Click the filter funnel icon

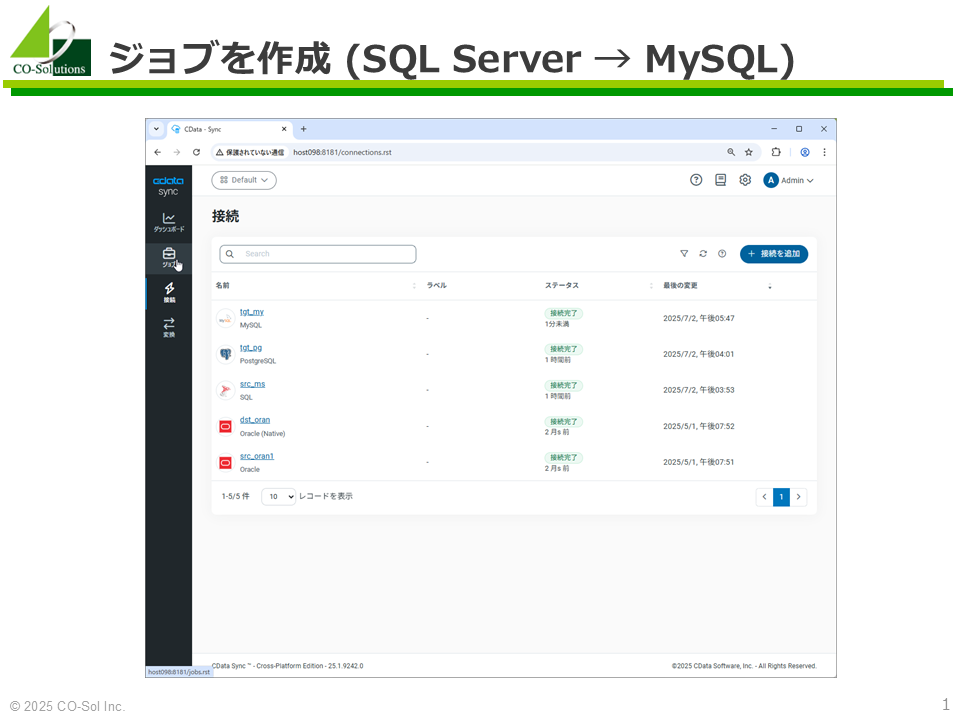pyautogui.click(x=684, y=253)
